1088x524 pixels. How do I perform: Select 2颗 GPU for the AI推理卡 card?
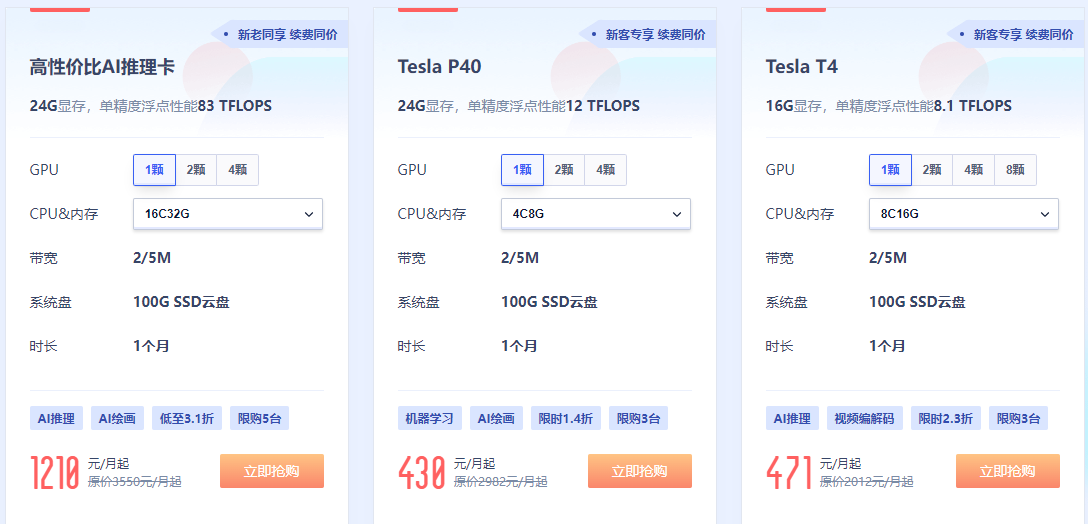(196, 170)
